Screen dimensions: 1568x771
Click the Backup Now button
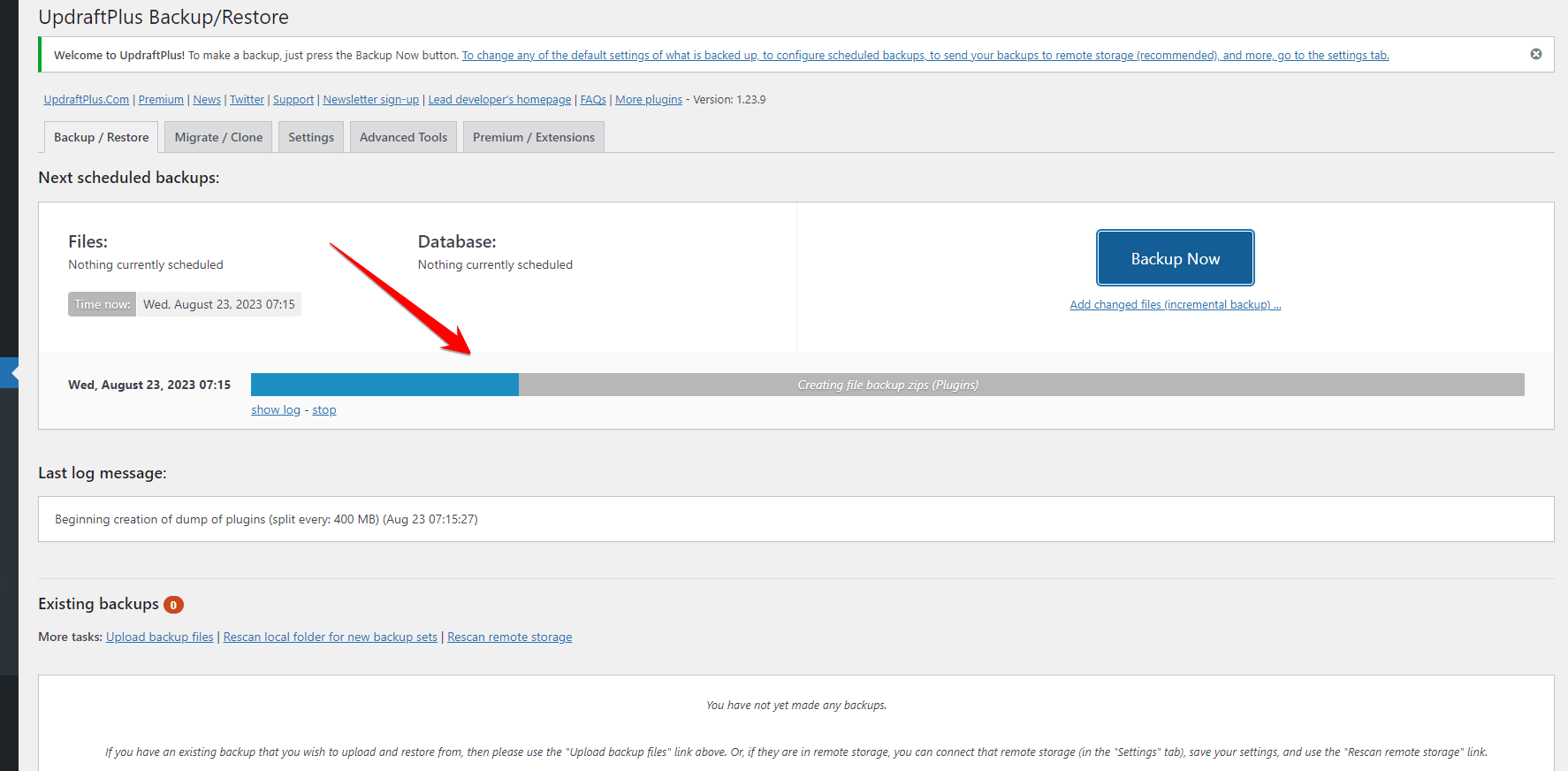pos(1175,258)
